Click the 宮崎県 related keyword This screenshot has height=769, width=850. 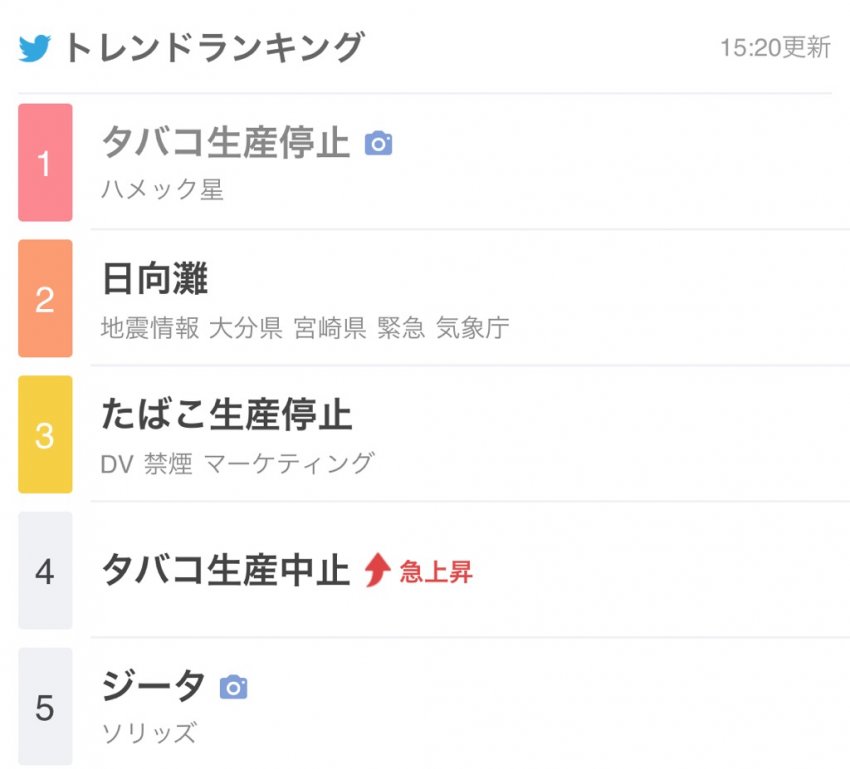(x=329, y=327)
